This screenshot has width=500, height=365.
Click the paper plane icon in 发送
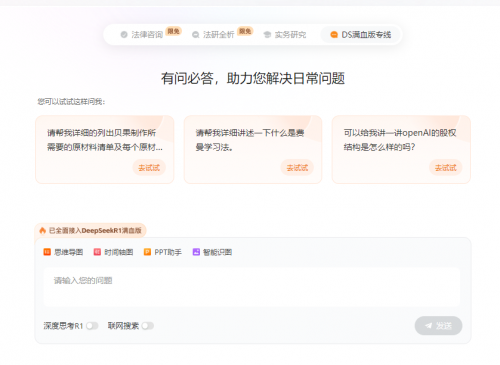429,326
